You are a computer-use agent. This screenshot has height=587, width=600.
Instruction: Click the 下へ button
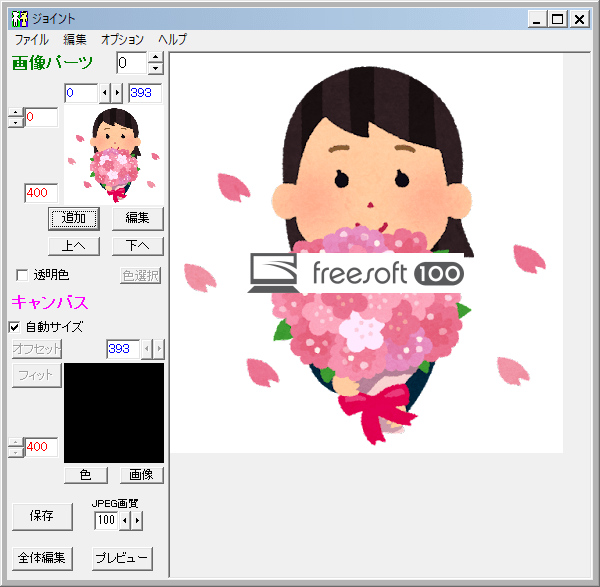click(x=137, y=246)
